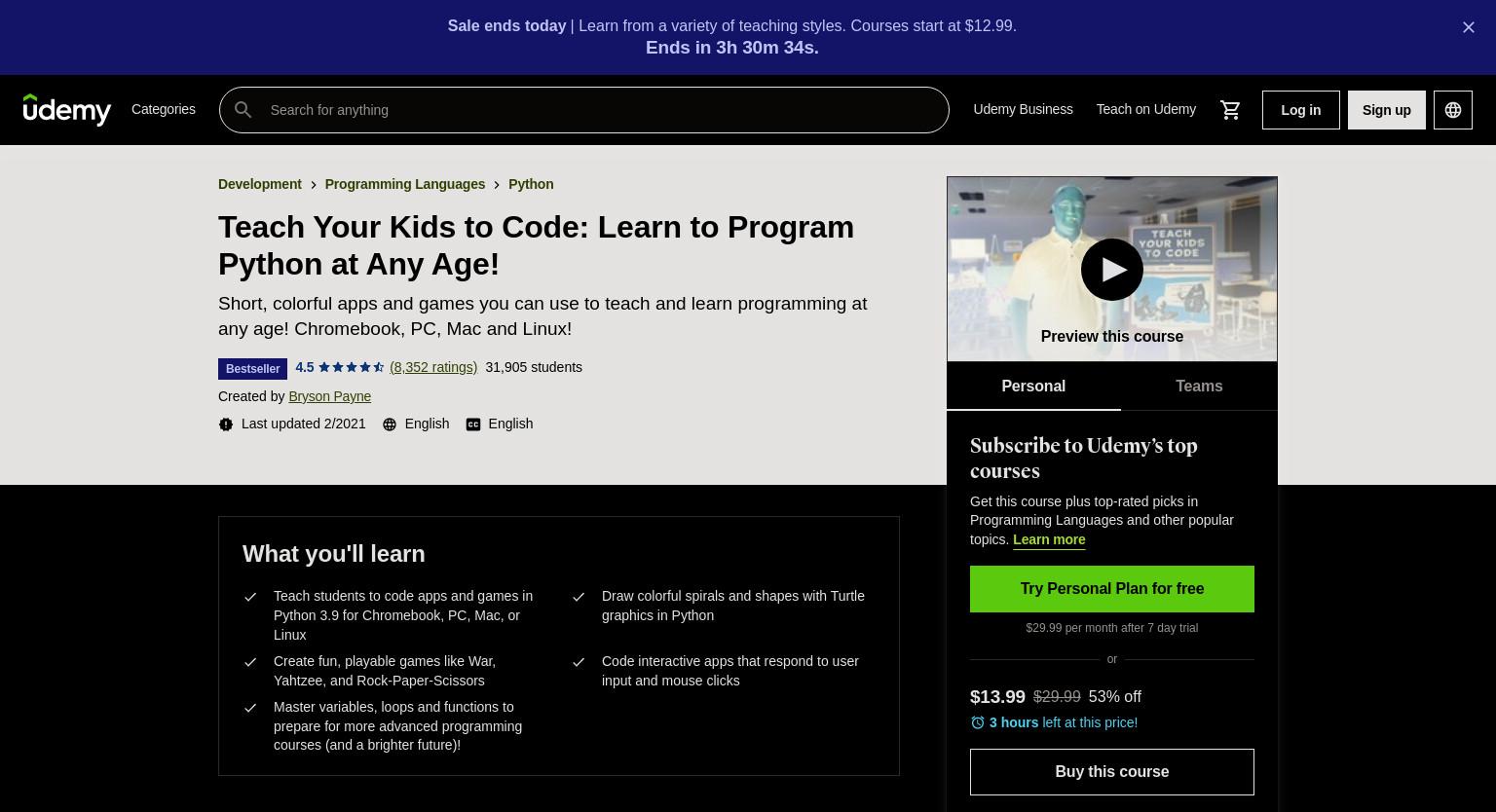Click the Sale ends today banner text

(506, 26)
